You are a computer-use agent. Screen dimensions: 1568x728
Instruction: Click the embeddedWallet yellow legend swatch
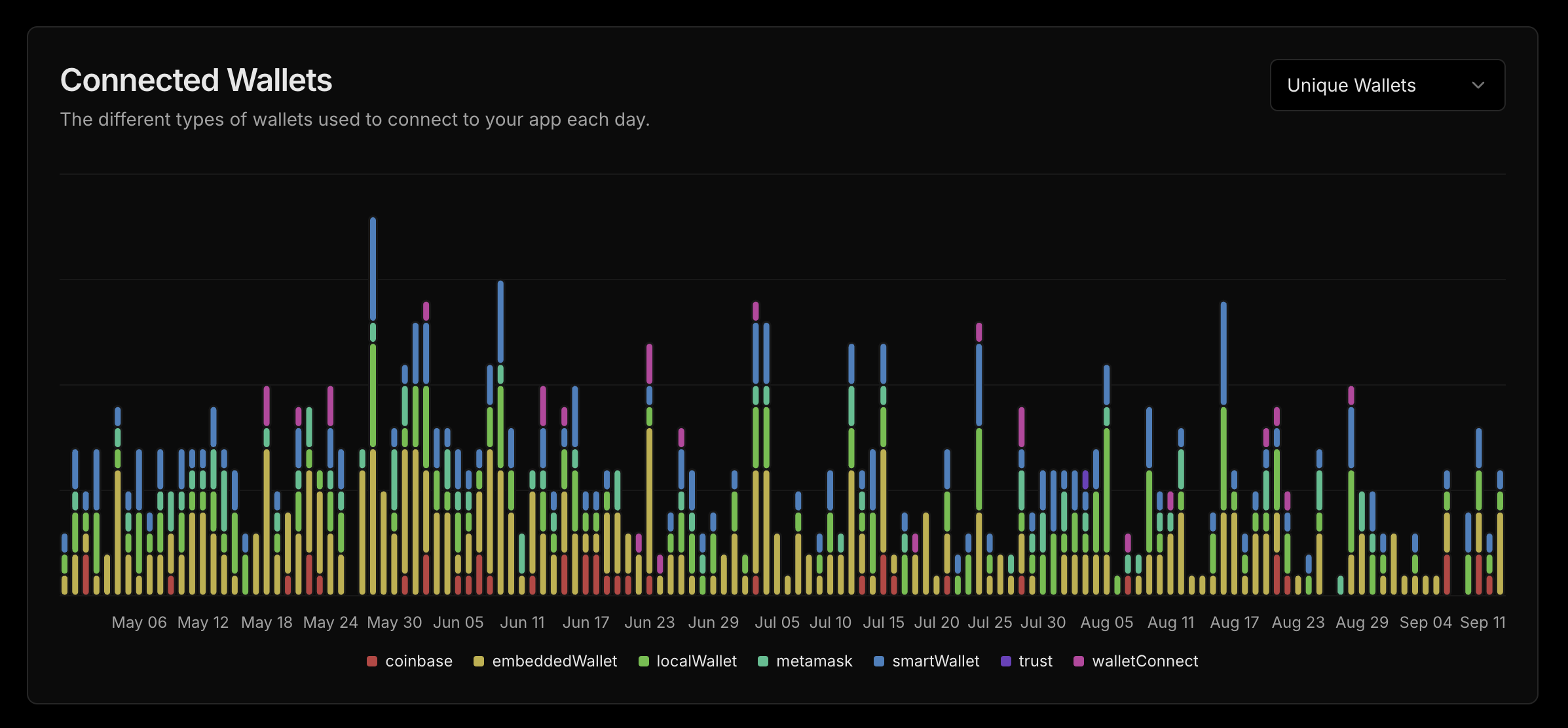pos(479,661)
